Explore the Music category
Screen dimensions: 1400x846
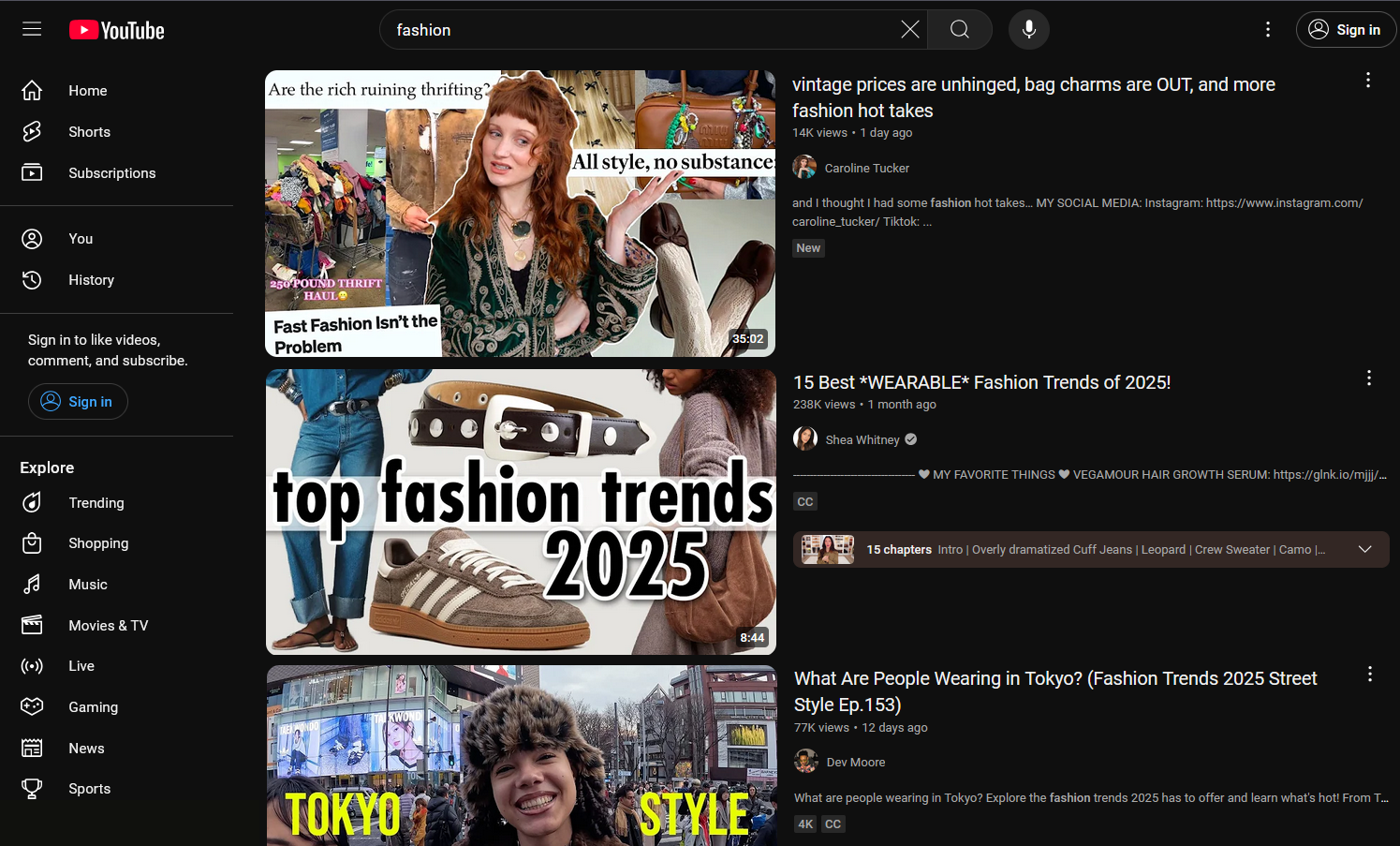point(88,584)
